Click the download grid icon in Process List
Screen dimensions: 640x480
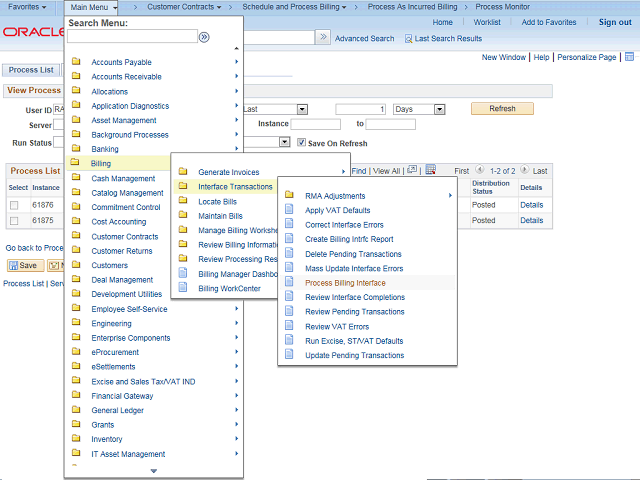(x=429, y=171)
